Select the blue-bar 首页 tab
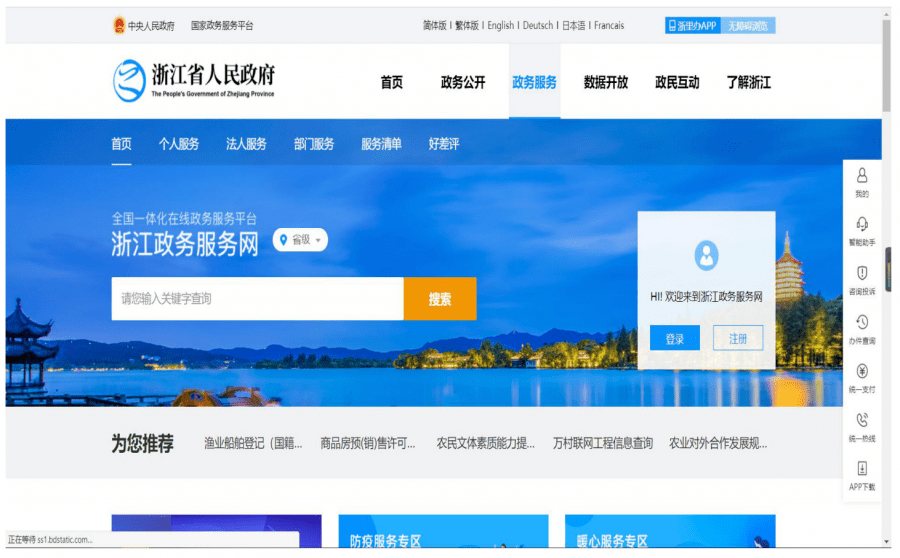Viewport: 900px width, 558px height. [x=121, y=144]
